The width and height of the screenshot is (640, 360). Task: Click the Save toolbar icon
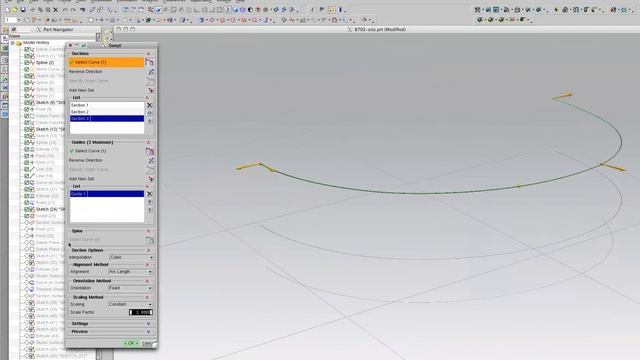[x=23, y=10]
